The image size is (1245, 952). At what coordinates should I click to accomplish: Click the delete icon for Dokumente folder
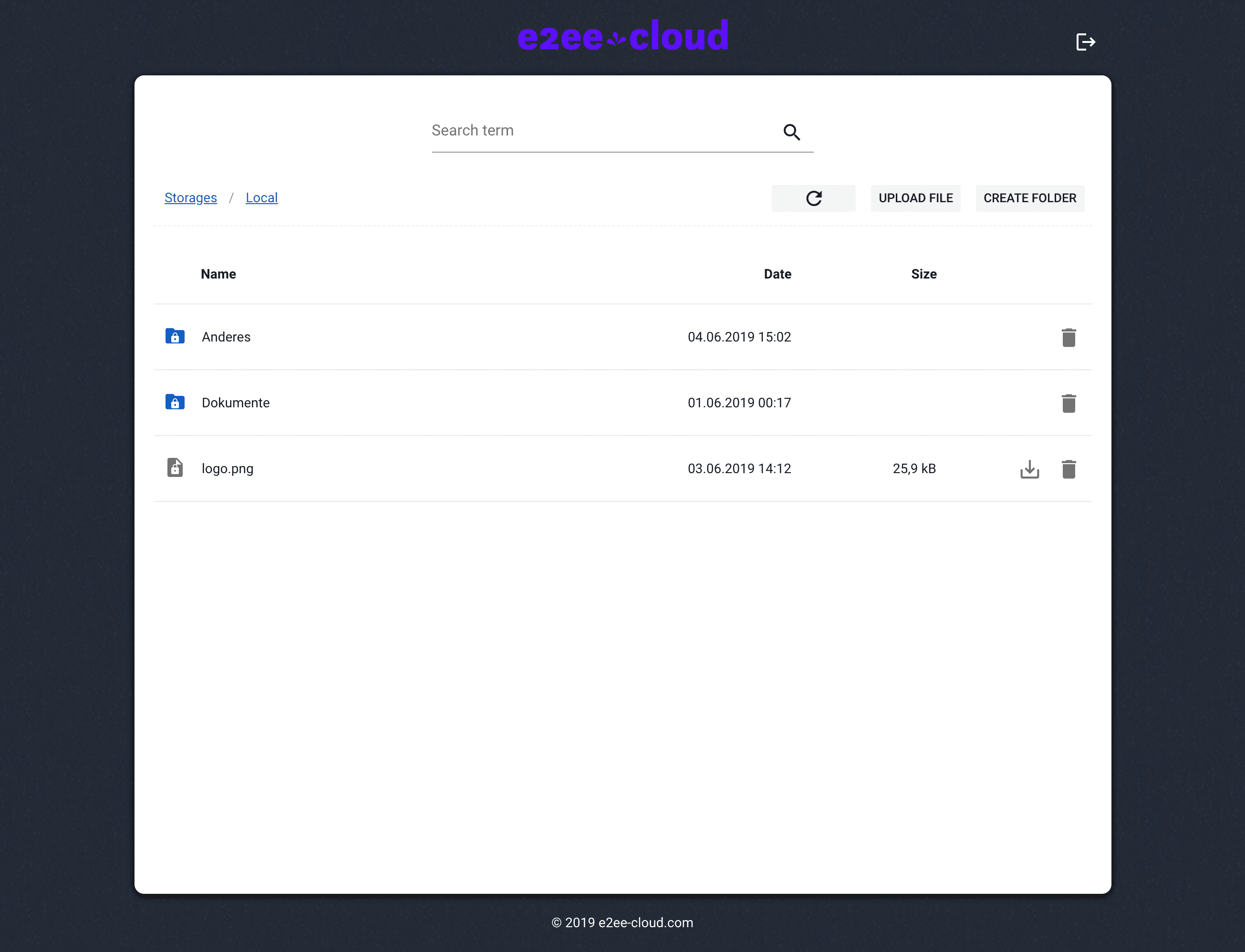coord(1068,402)
